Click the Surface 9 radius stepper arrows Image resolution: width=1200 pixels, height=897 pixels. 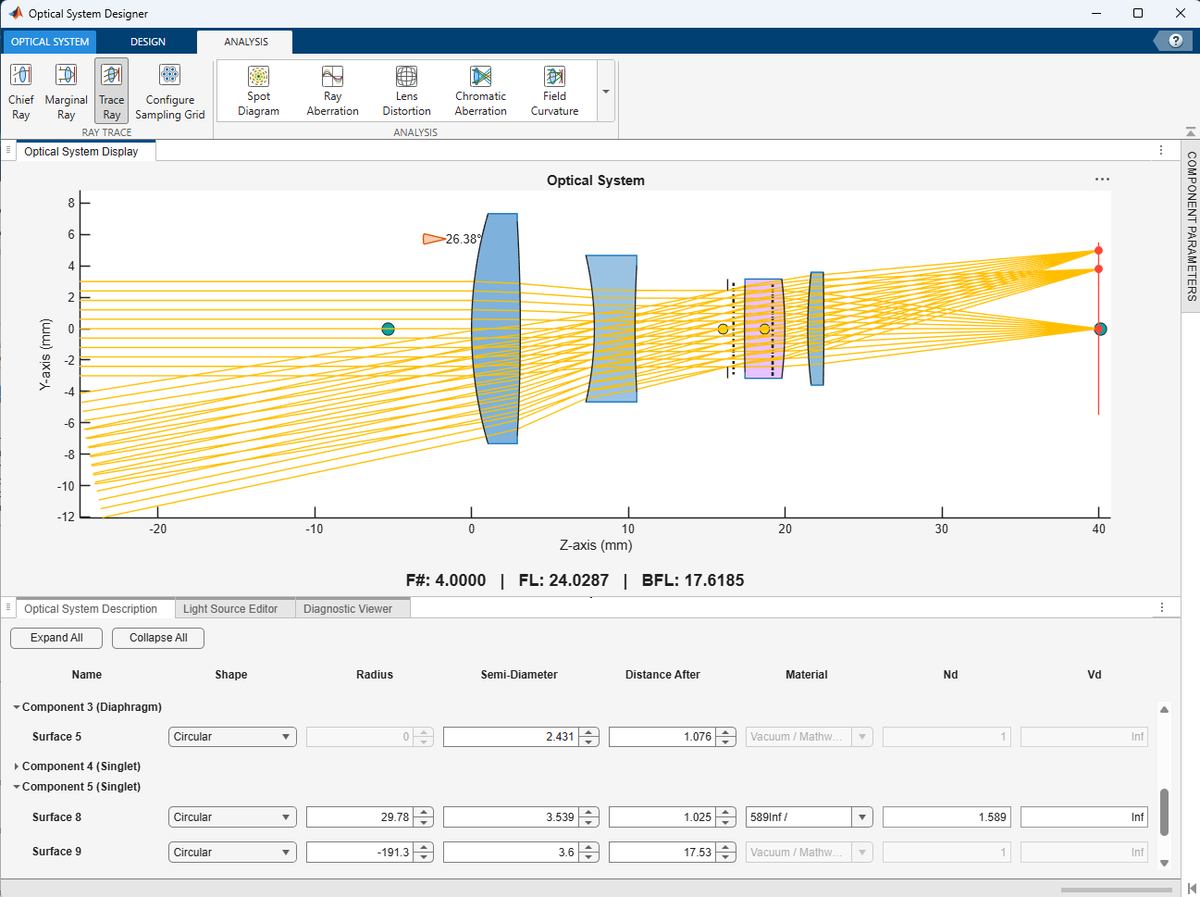point(425,852)
